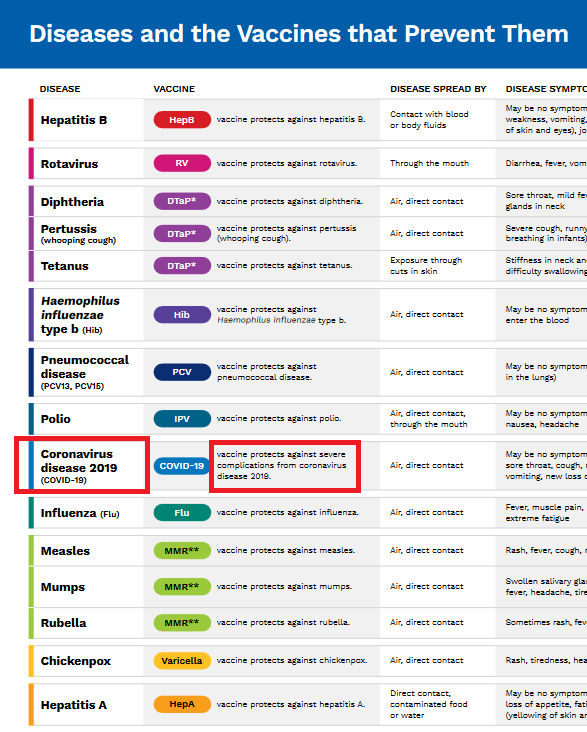Select Pertussis (whooping cough) disease name
Screen dimensions: 587x732
point(78,234)
